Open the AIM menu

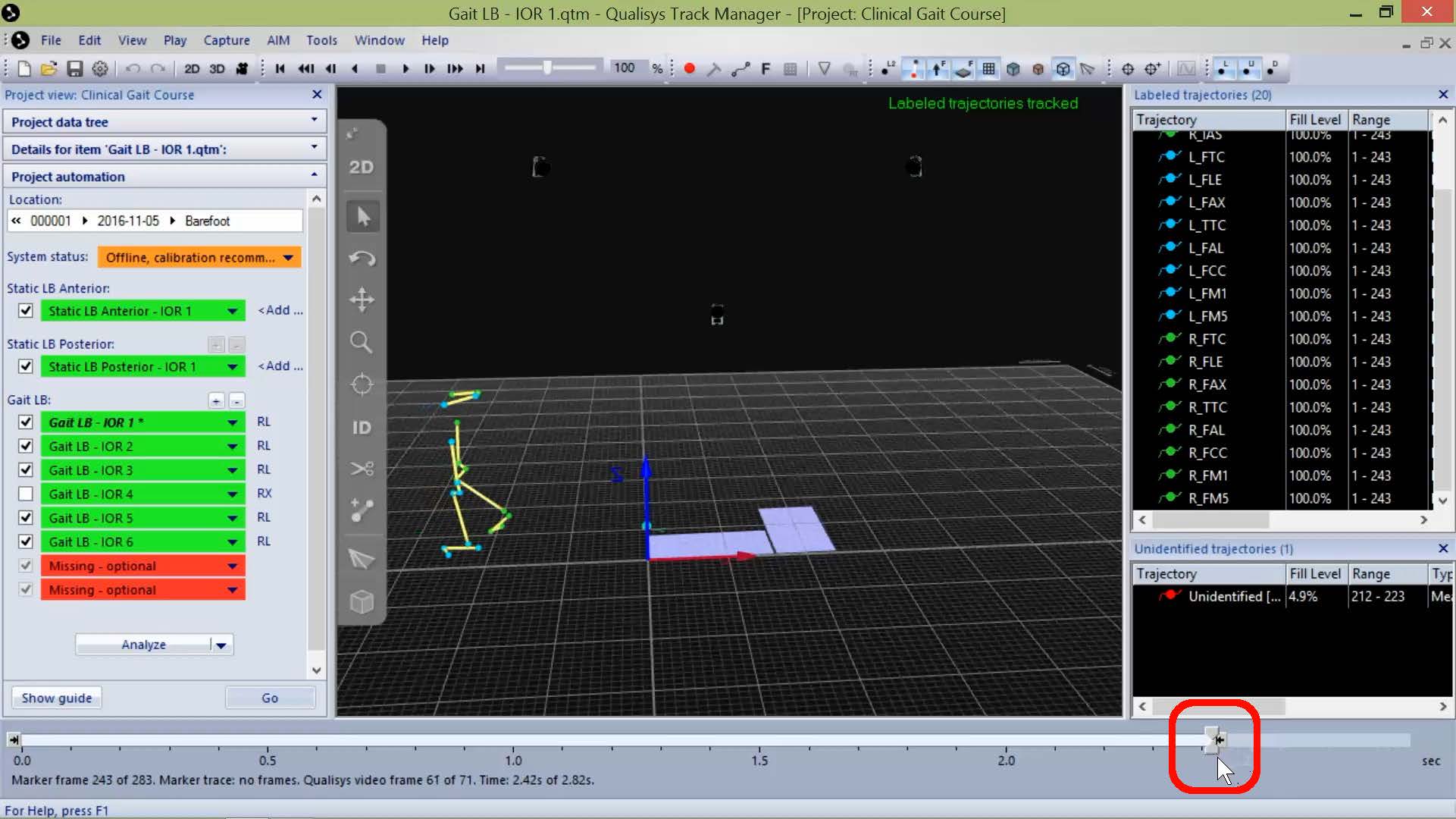278,40
